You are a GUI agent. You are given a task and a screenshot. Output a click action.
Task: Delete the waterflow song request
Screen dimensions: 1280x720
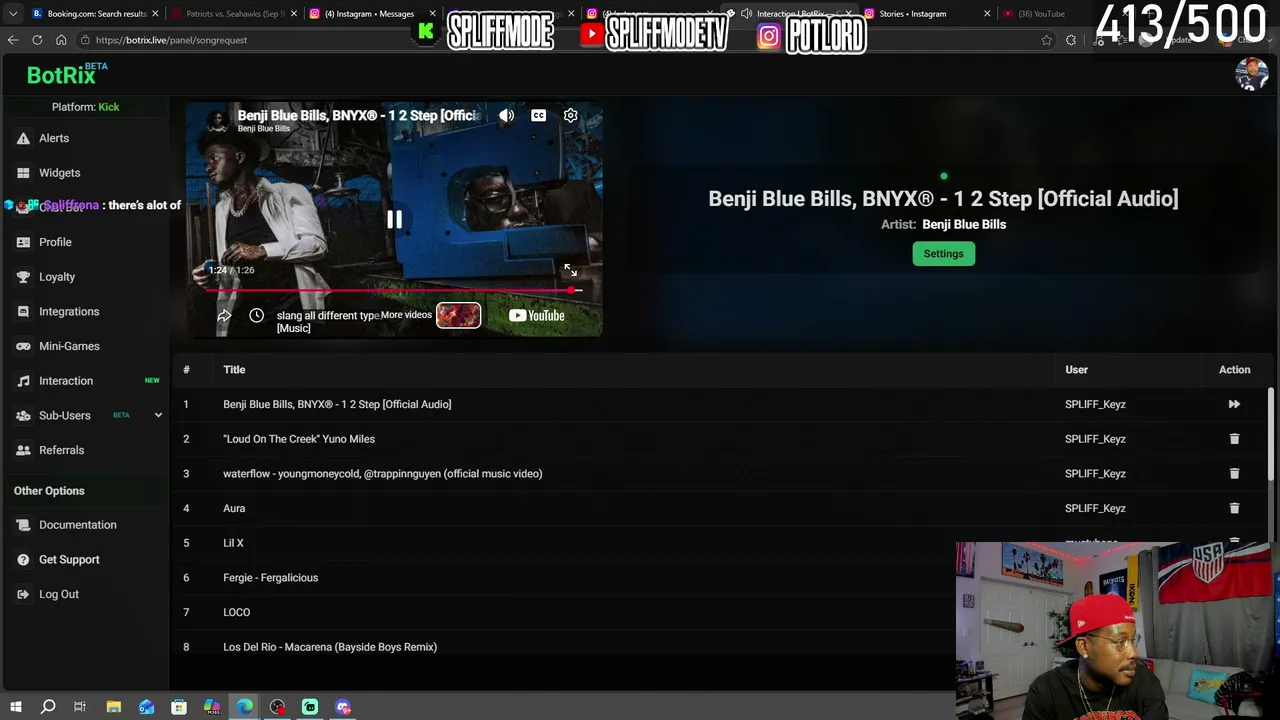[x=1234, y=474]
